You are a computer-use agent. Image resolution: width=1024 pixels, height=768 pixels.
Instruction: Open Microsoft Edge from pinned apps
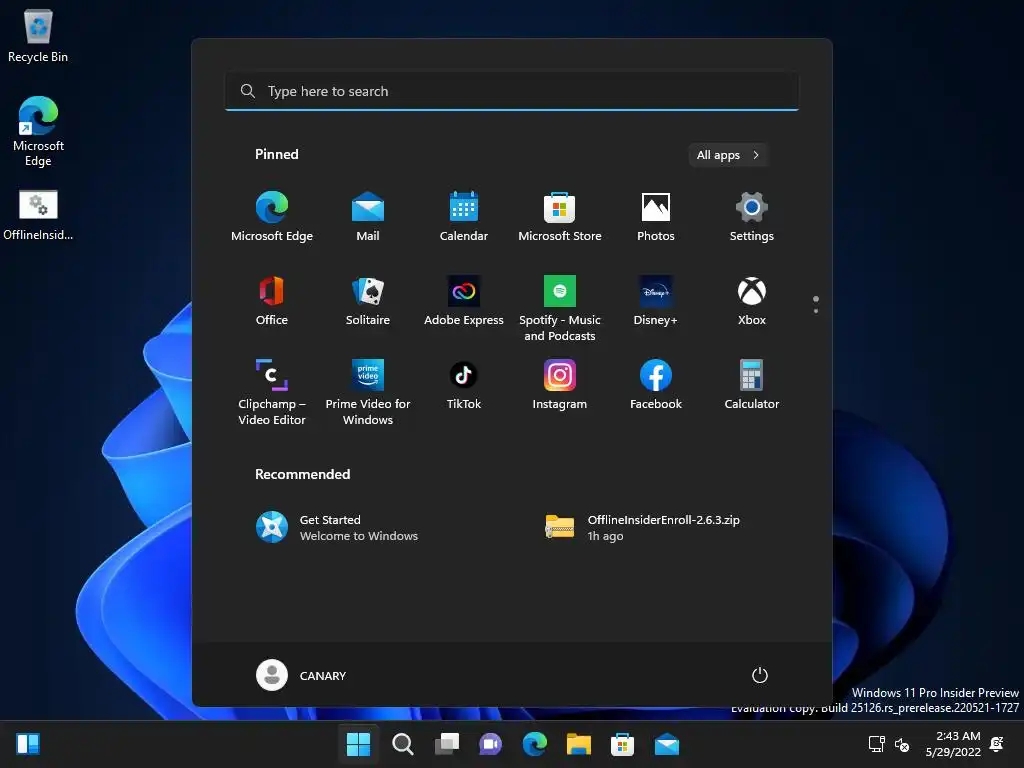[x=272, y=217]
